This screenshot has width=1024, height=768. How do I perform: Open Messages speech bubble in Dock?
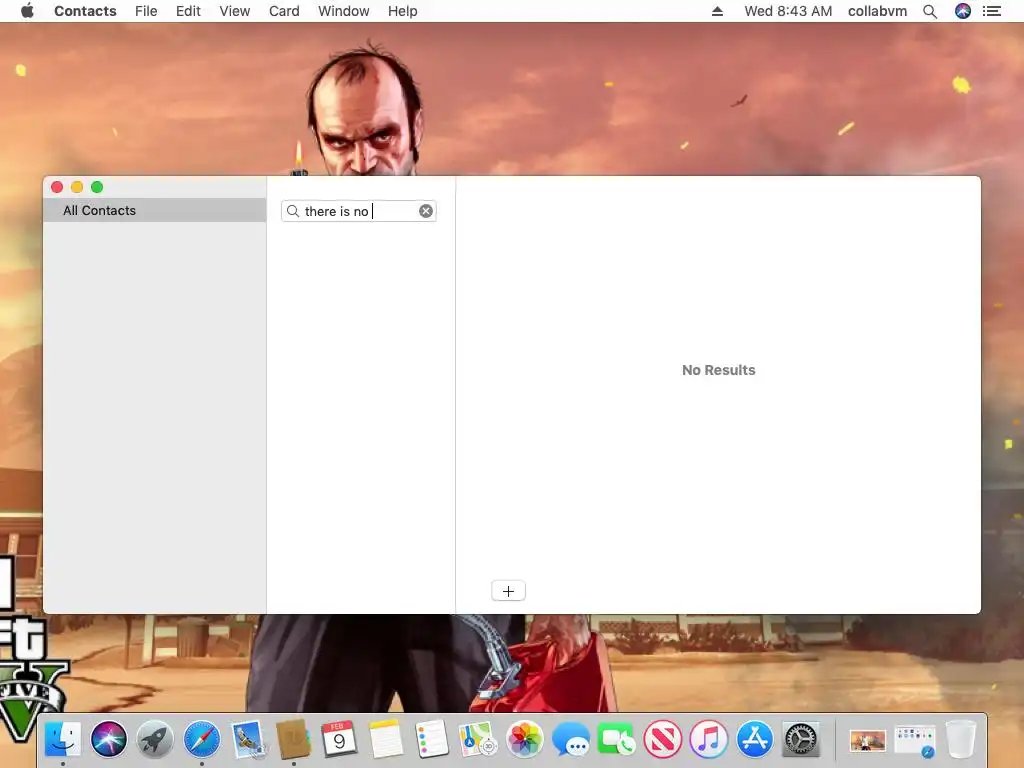tap(570, 739)
